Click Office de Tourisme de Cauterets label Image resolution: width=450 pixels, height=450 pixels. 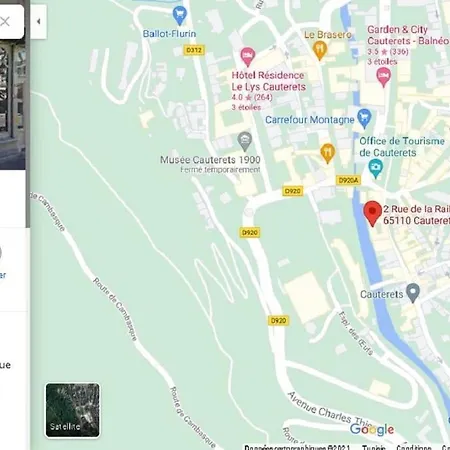[402, 147]
